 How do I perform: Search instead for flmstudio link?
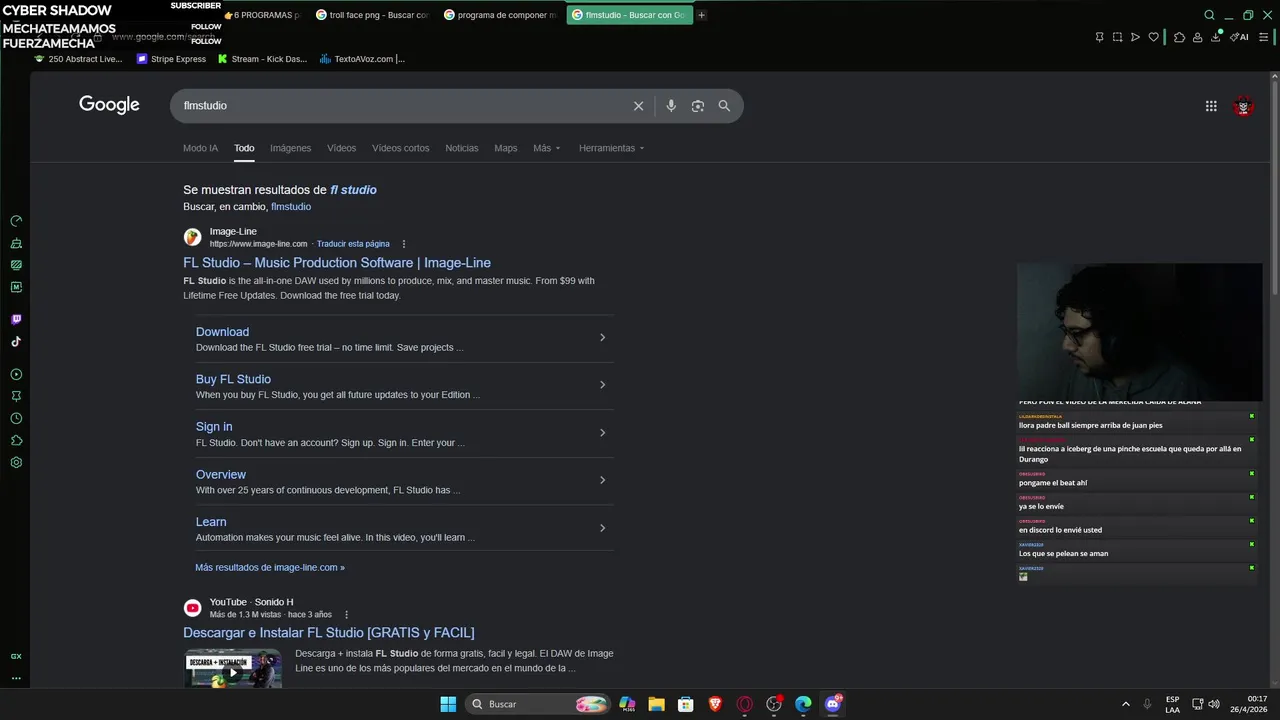pyautogui.click(x=291, y=207)
